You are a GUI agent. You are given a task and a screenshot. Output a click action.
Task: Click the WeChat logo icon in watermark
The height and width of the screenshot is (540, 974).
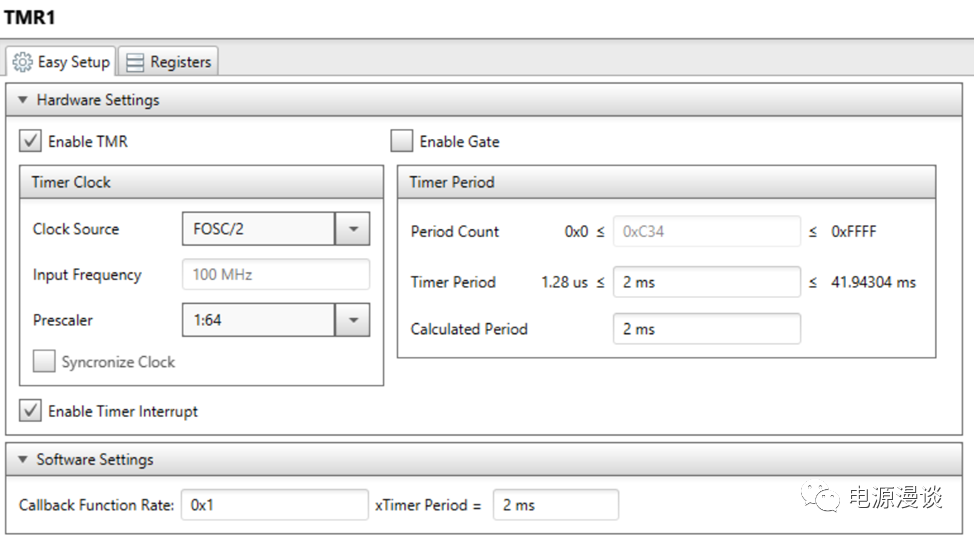pos(824,497)
